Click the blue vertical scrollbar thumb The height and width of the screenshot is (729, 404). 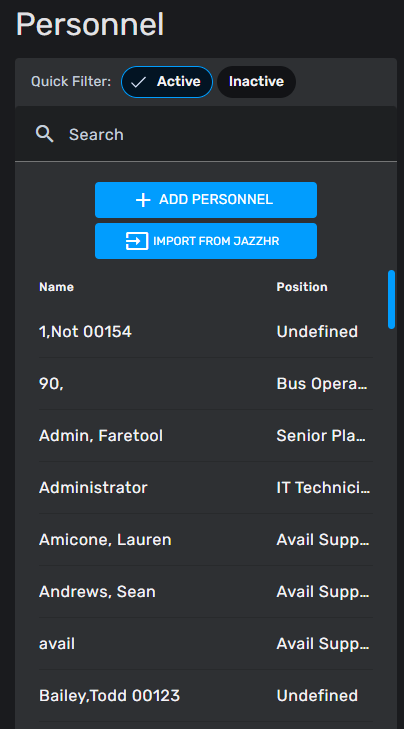[x=391, y=299]
